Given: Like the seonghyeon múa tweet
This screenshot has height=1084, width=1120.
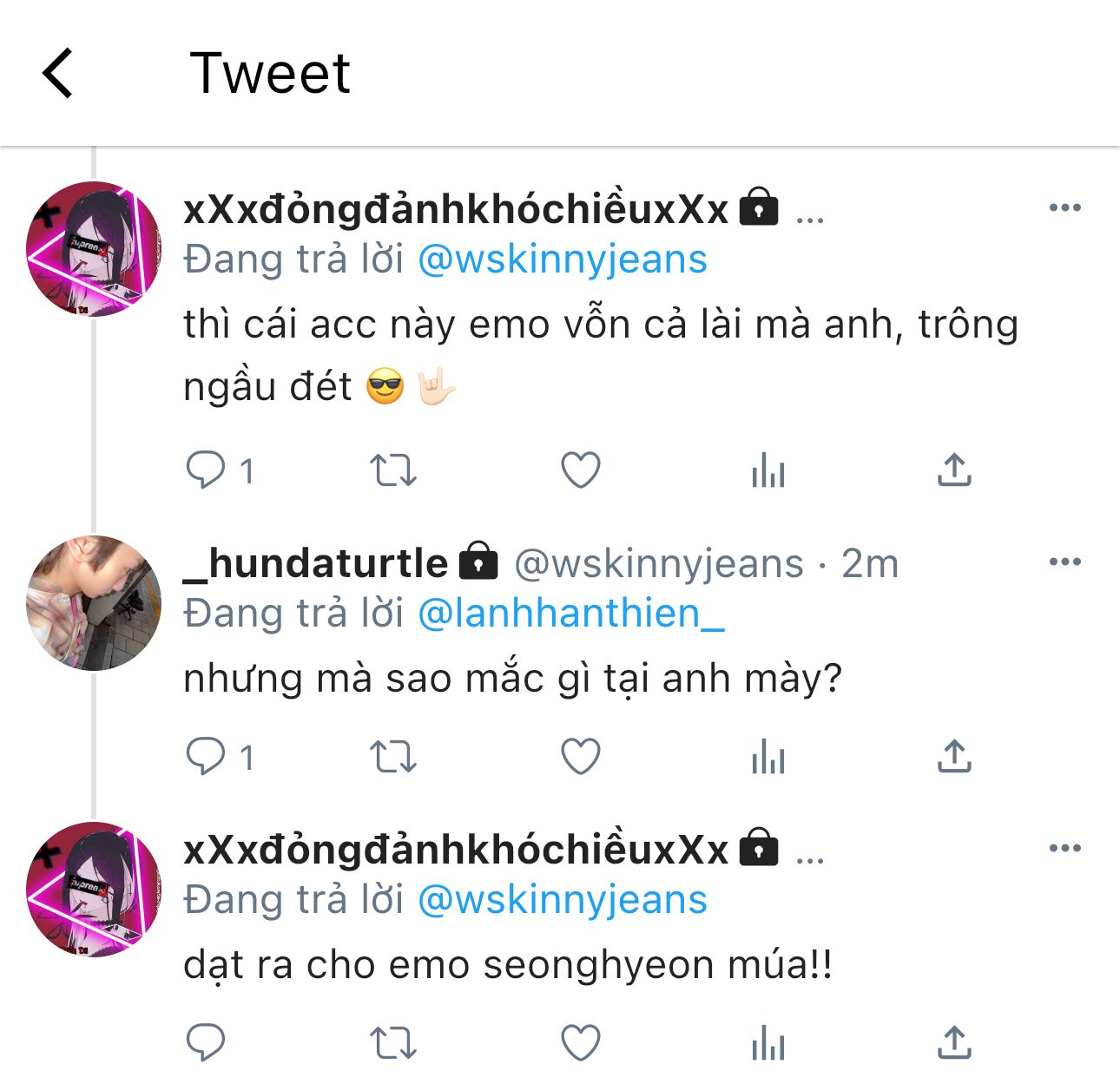Looking at the screenshot, I should point(580,1042).
